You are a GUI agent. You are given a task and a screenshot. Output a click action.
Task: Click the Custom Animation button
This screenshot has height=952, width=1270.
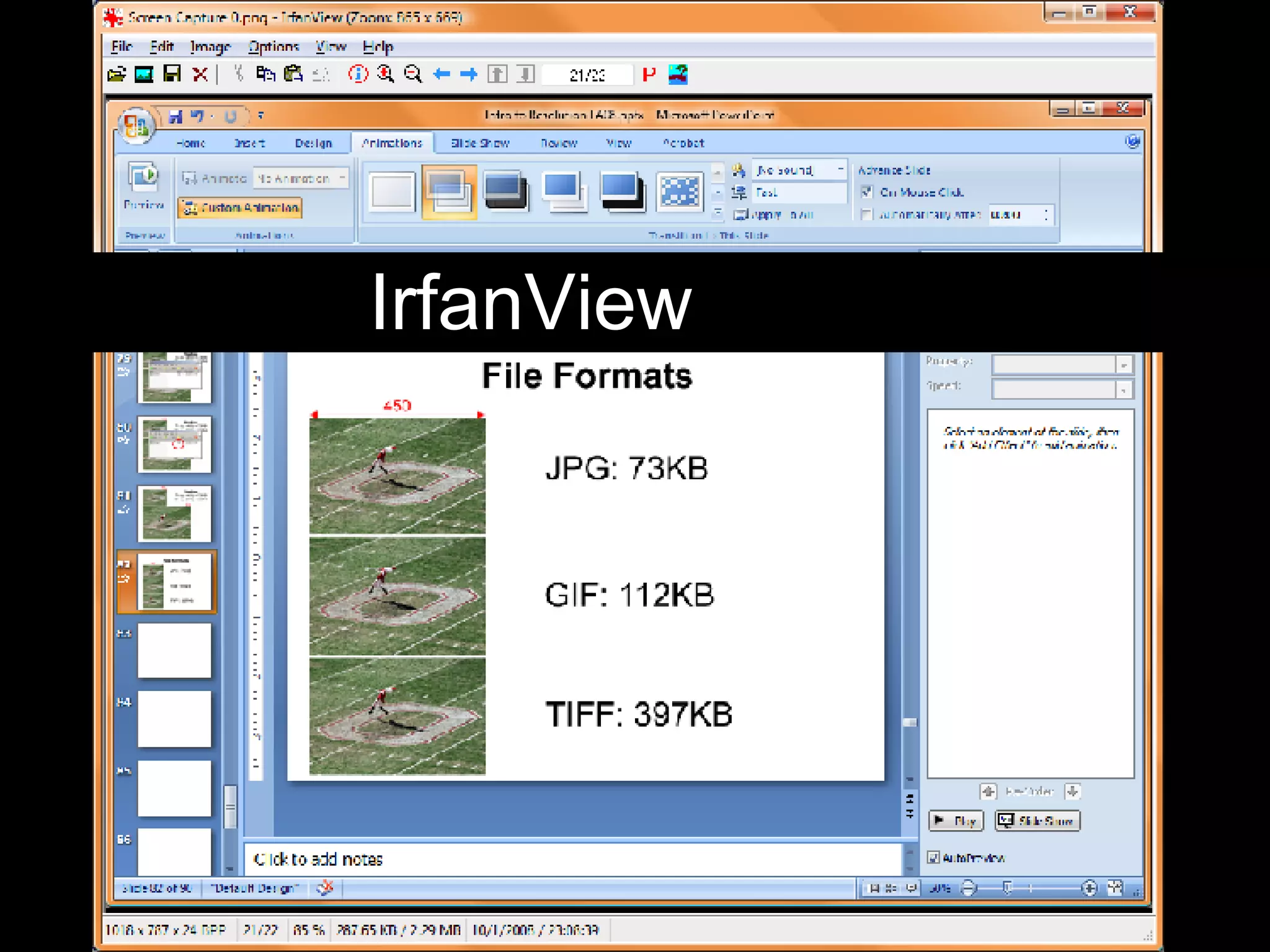click(x=241, y=208)
